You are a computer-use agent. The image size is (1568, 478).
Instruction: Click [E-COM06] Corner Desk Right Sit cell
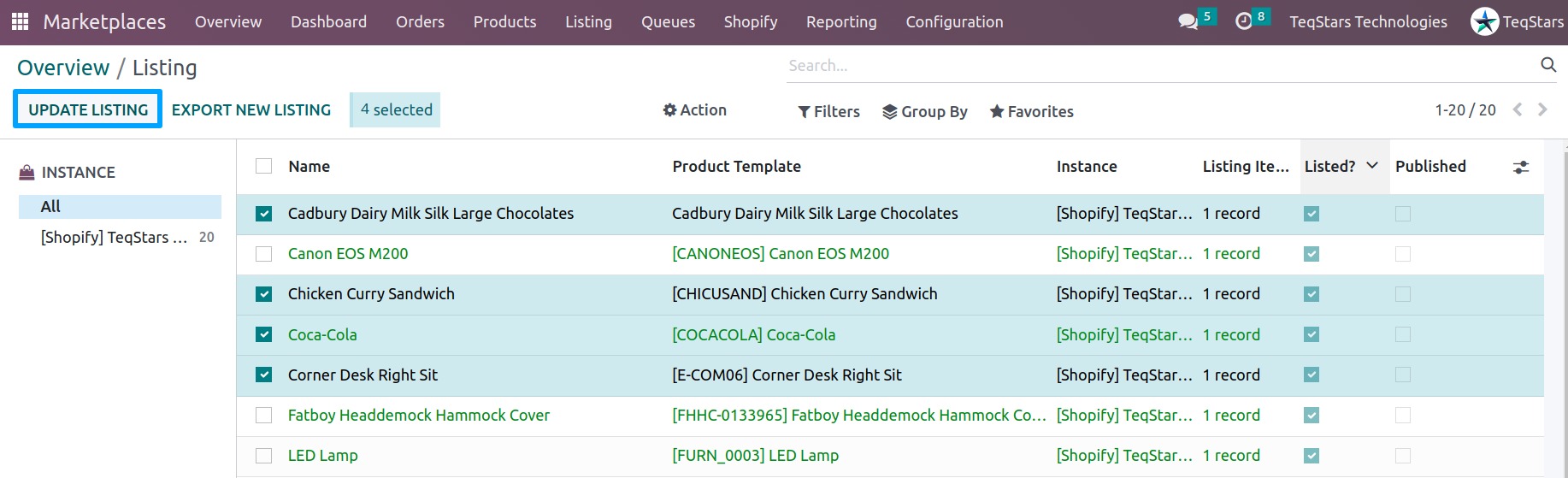click(x=787, y=375)
